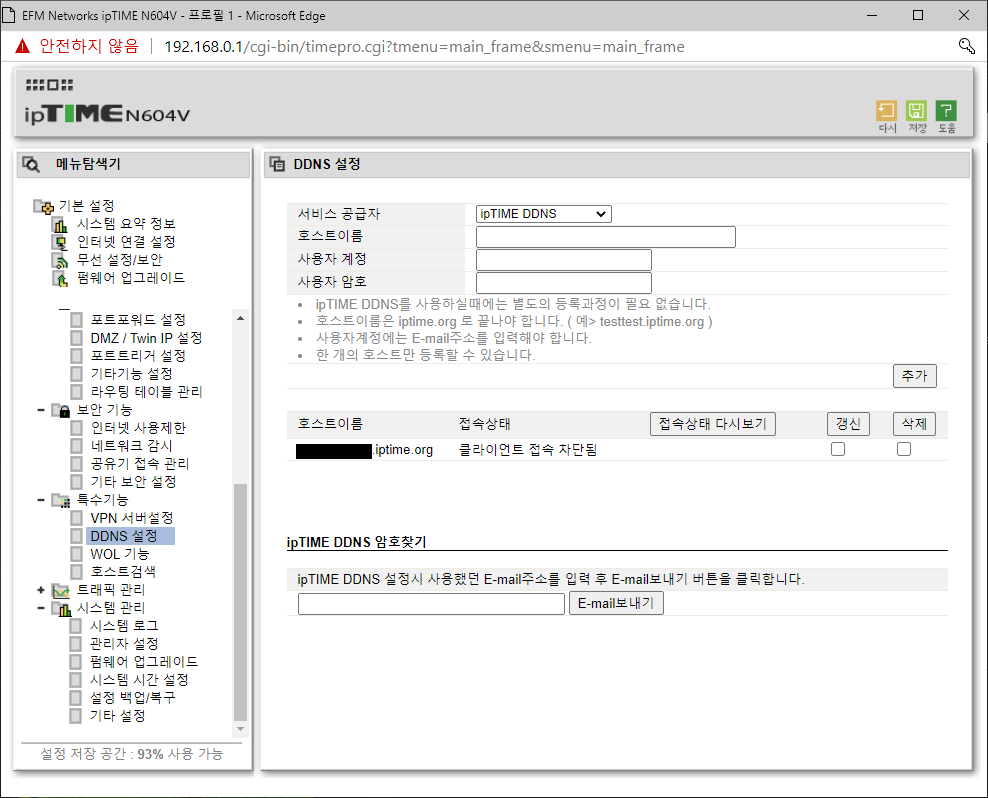Click the 안전하지 않음 warning triangle icon
This screenshot has height=798, width=988.
[x=23, y=46]
